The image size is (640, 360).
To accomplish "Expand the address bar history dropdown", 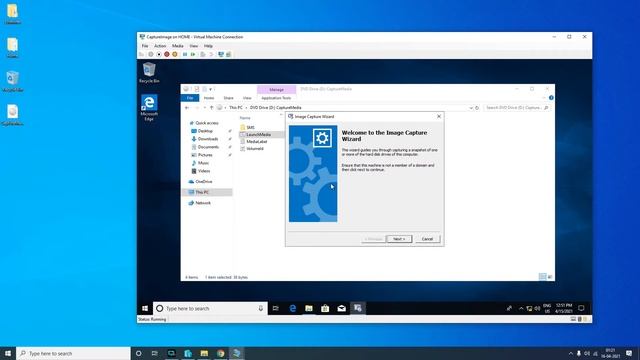I will tap(471, 108).
